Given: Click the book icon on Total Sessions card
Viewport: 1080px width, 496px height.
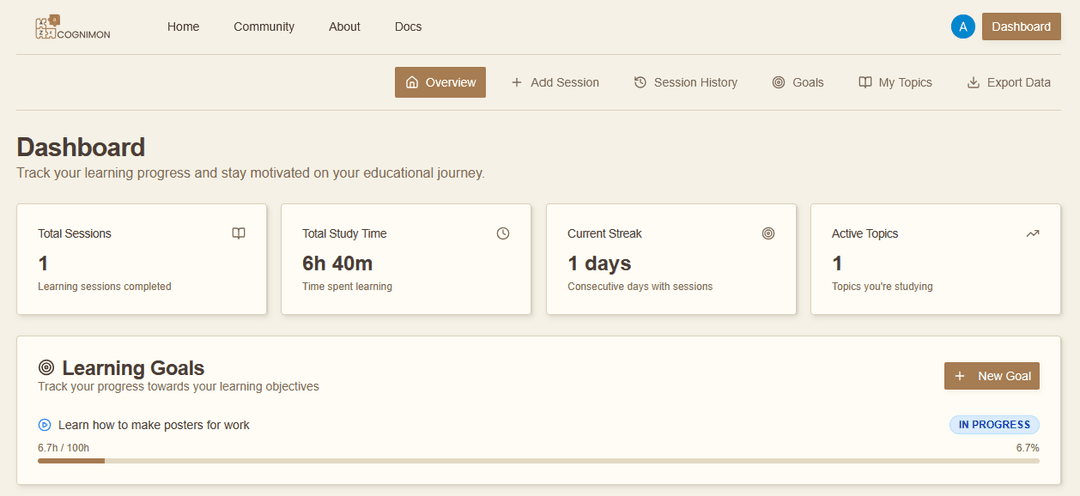Looking at the screenshot, I should pyautogui.click(x=238, y=233).
